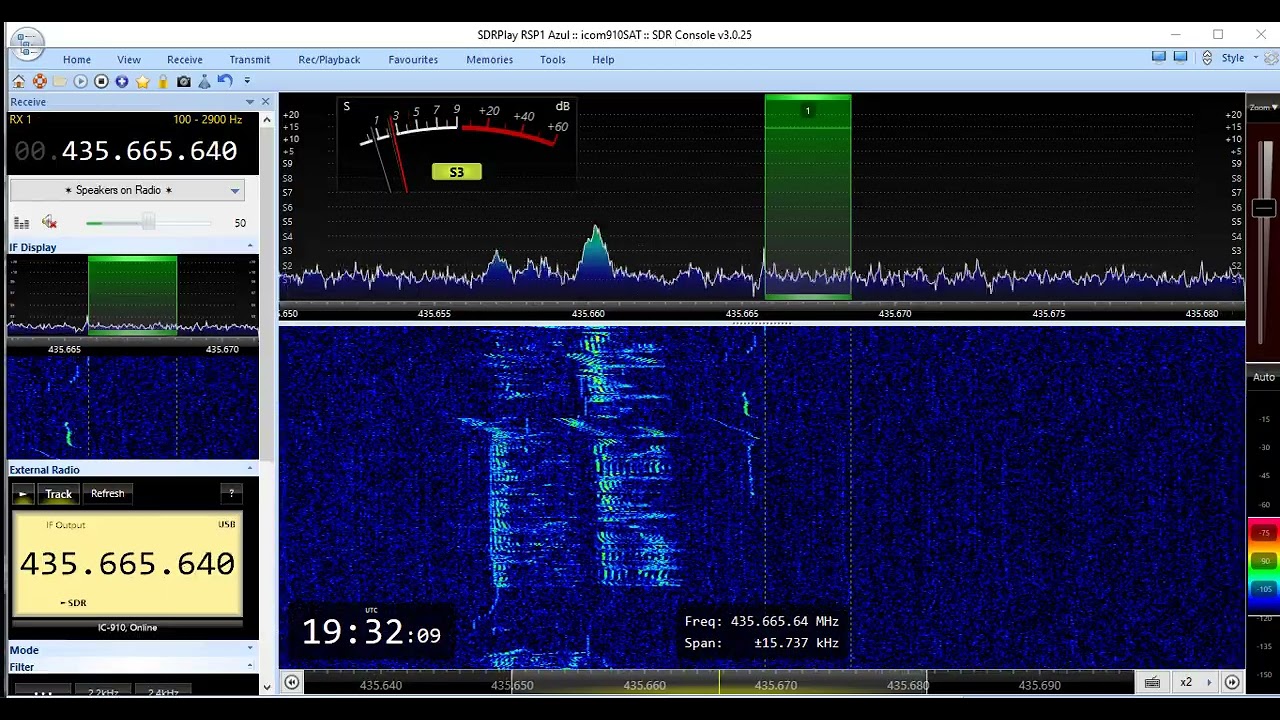Open the Receive ribbon tab
1280x720 pixels.
click(x=185, y=60)
